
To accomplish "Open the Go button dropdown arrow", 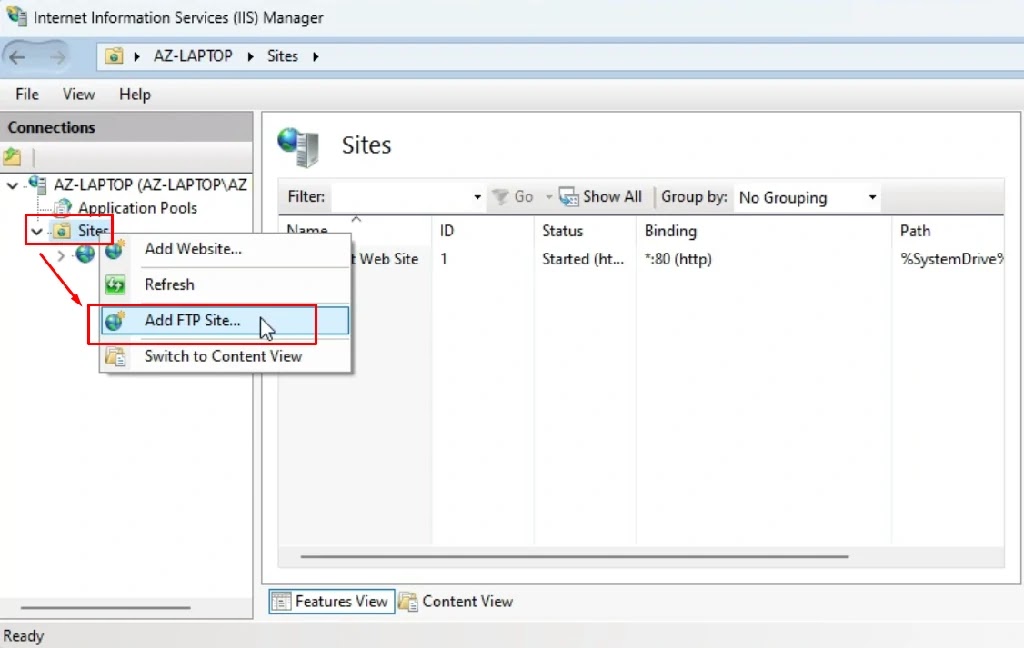I will click(549, 197).
